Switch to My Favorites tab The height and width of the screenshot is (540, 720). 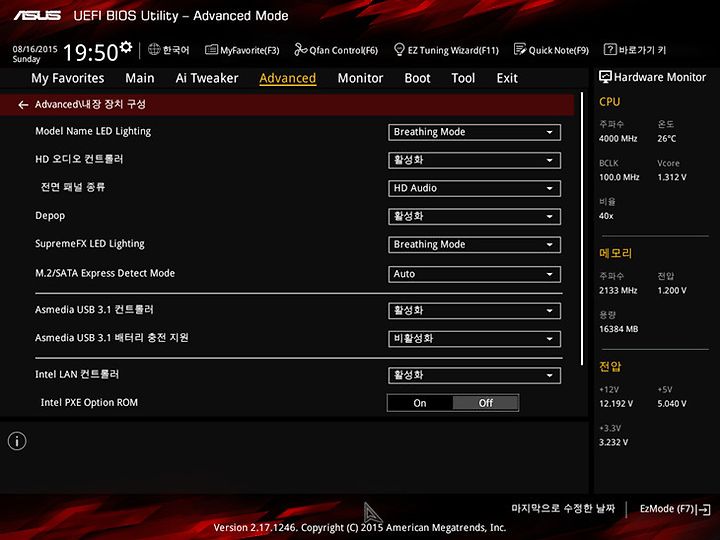(x=68, y=79)
